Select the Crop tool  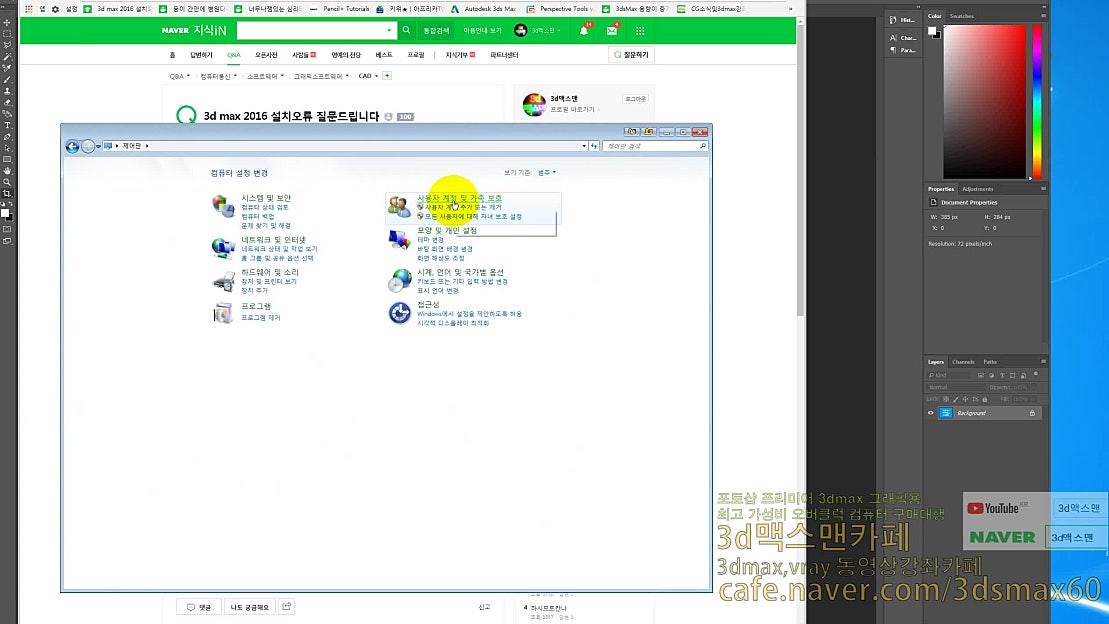click(x=7, y=193)
